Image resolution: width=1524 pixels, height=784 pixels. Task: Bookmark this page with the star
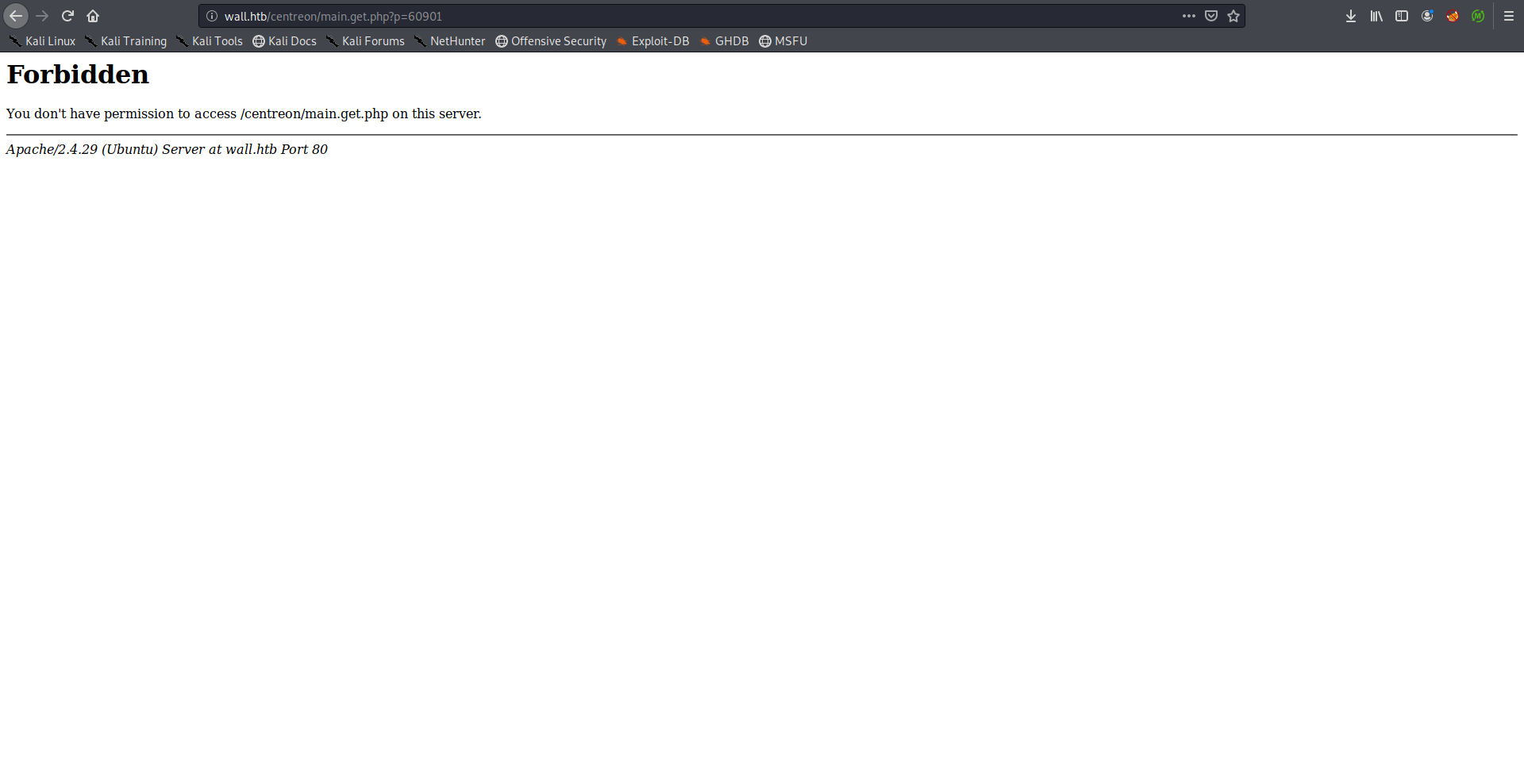pos(1233,16)
